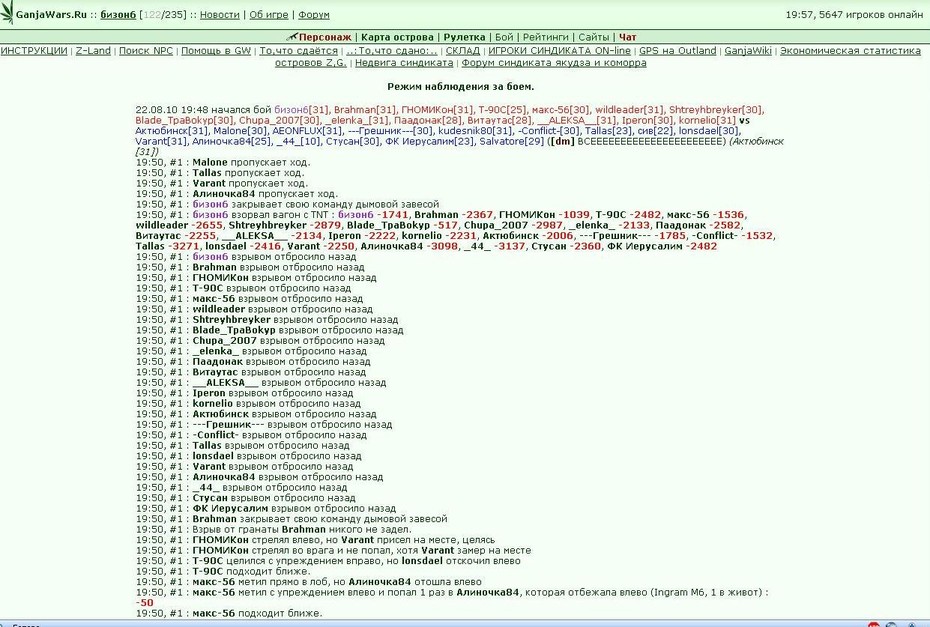Open the Персонаж menu item
Viewport: 930px width, 627px height.
325,37
